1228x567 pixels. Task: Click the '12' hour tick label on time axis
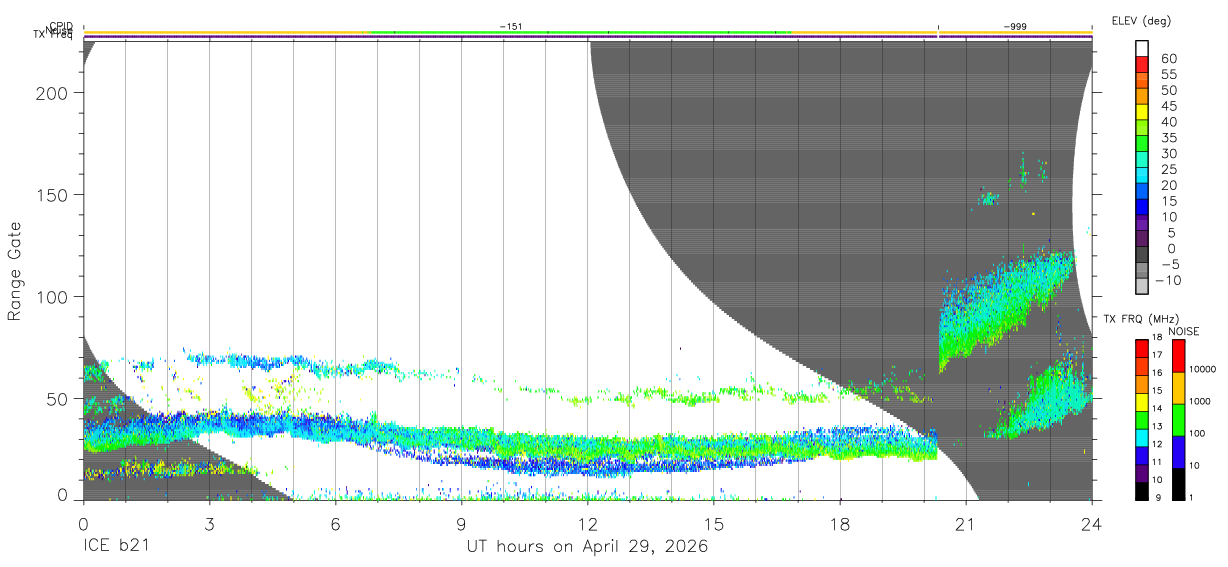[x=588, y=523]
